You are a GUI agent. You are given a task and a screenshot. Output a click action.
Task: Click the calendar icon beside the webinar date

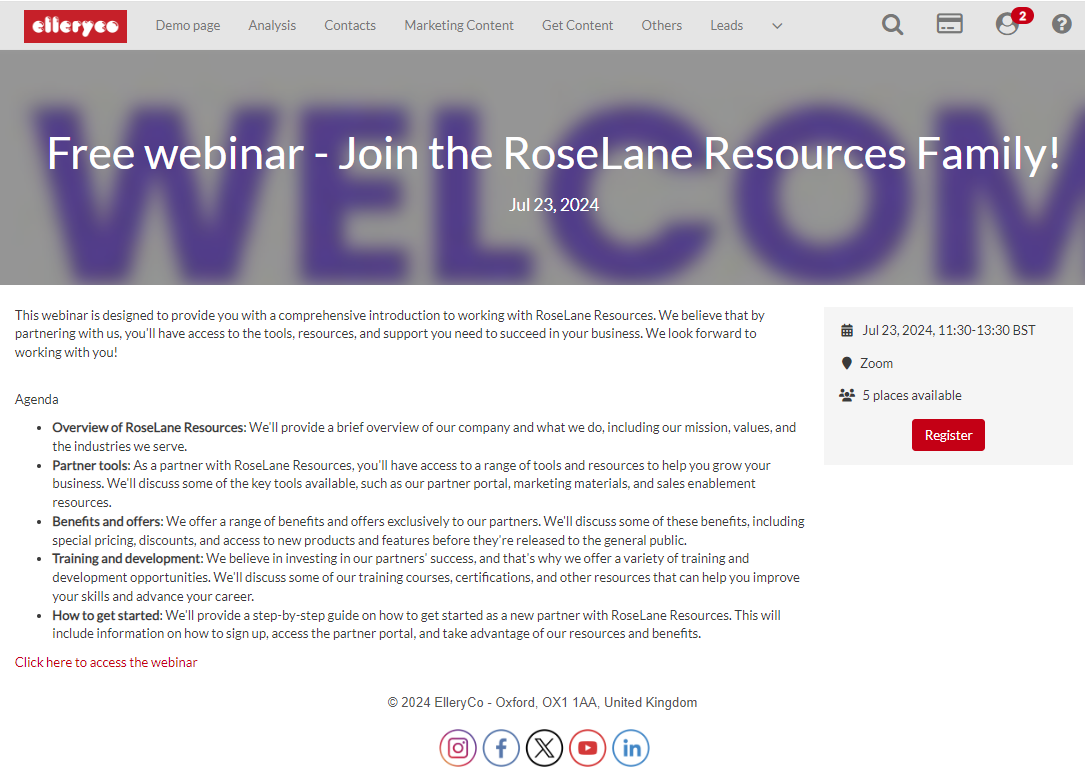tap(846, 329)
